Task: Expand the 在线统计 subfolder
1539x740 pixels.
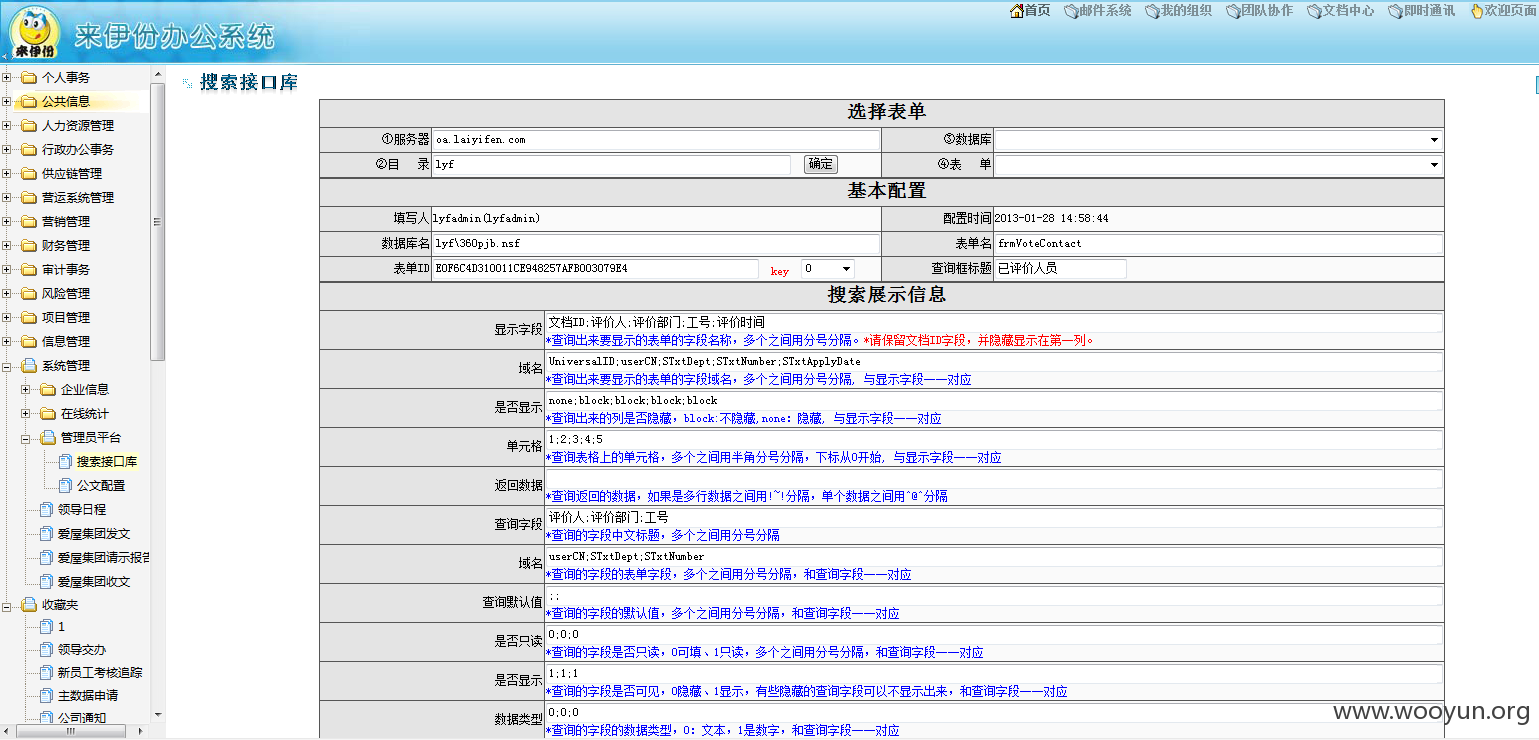Action: (x=26, y=413)
